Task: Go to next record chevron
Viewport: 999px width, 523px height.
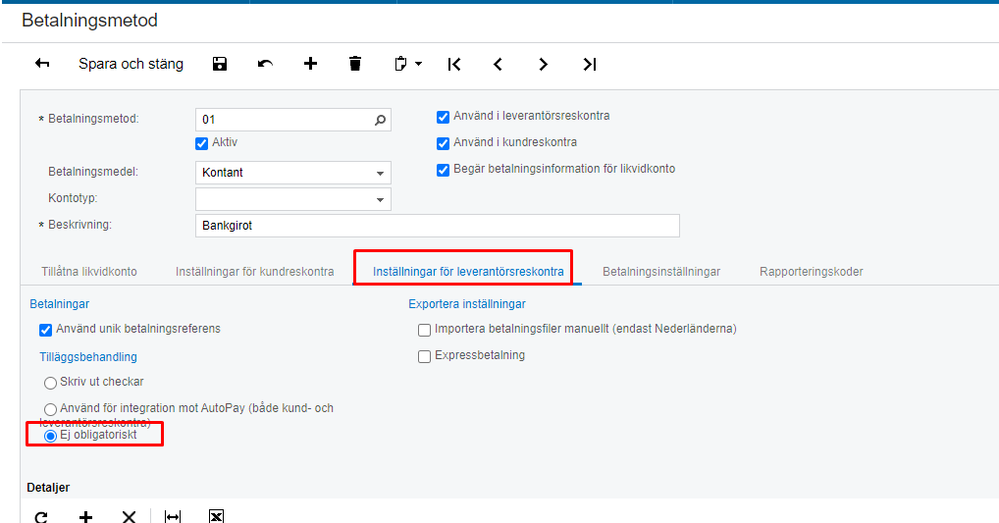Action: (543, 64)
